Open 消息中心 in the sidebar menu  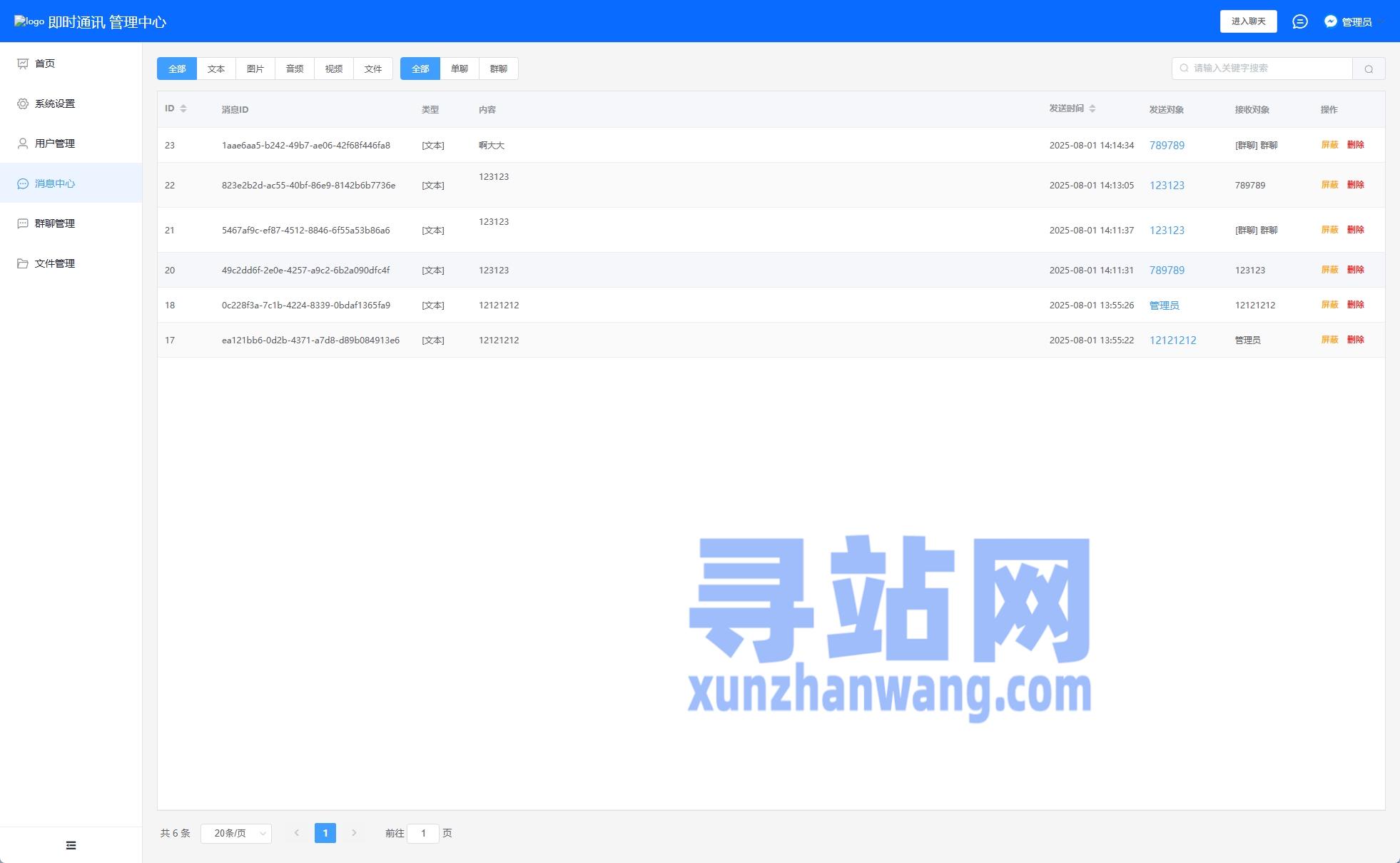pyautogui.click(x=71, y=183)
